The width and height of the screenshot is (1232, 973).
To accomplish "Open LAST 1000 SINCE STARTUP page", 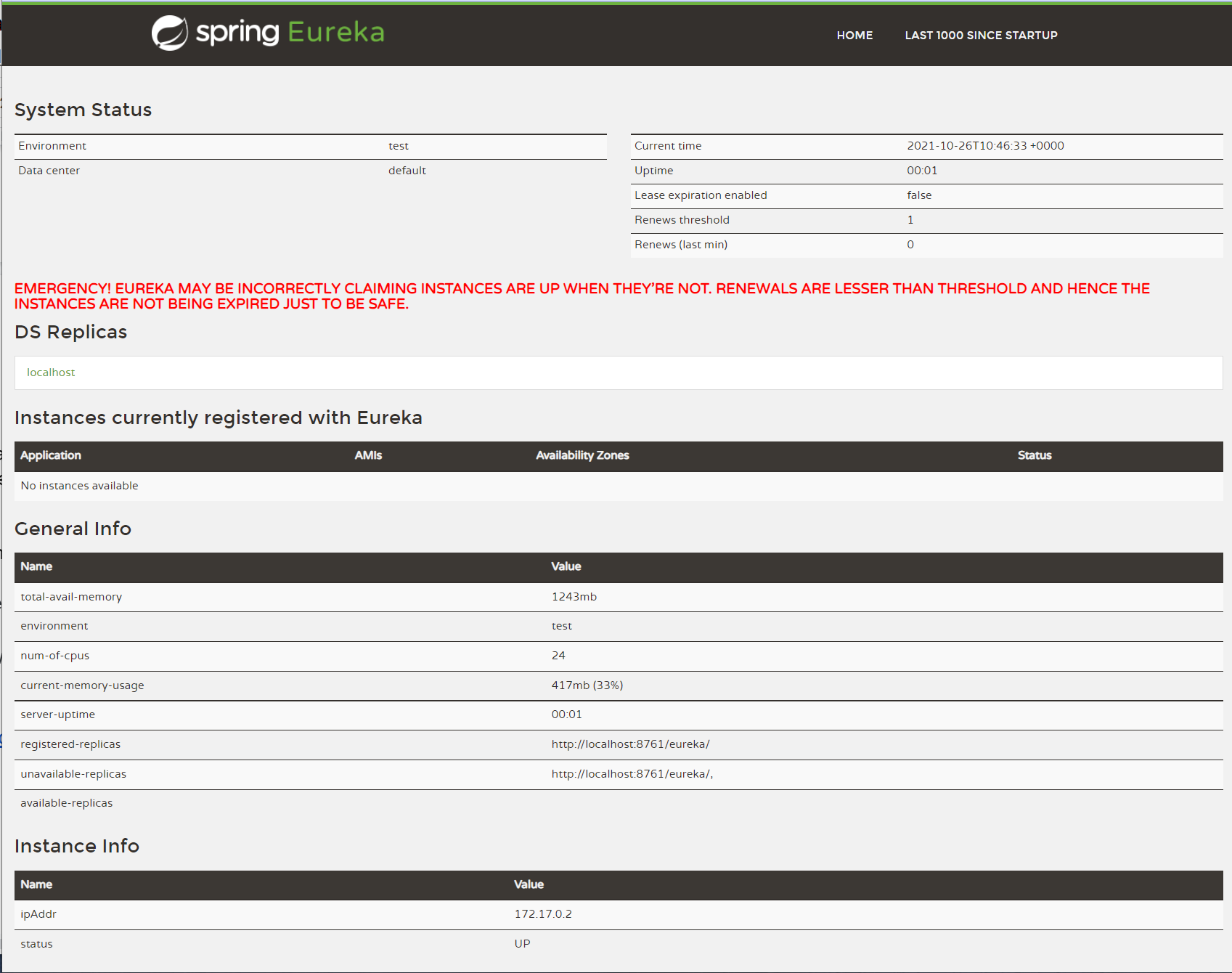I will pos(981,36).
